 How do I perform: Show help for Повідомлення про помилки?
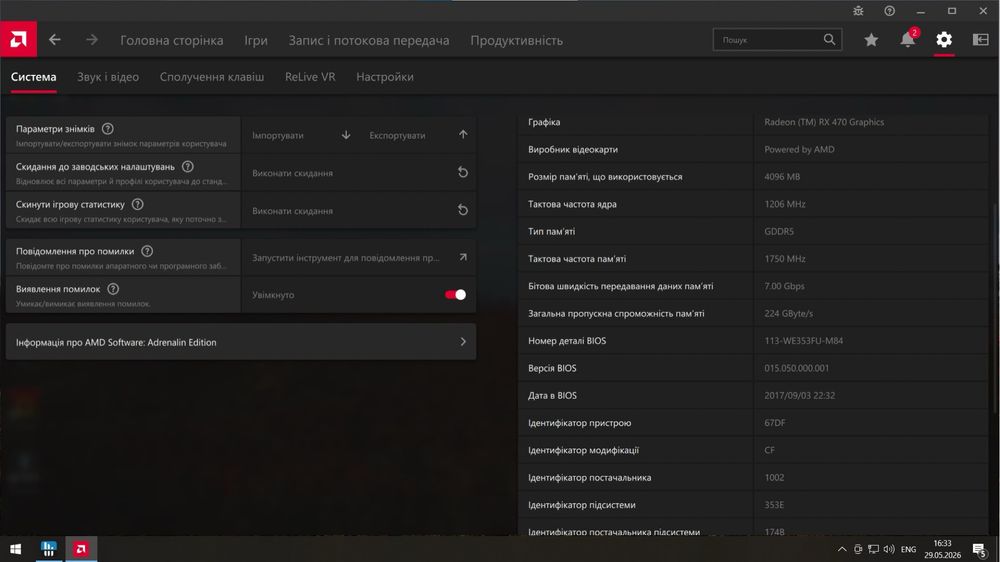147,251
